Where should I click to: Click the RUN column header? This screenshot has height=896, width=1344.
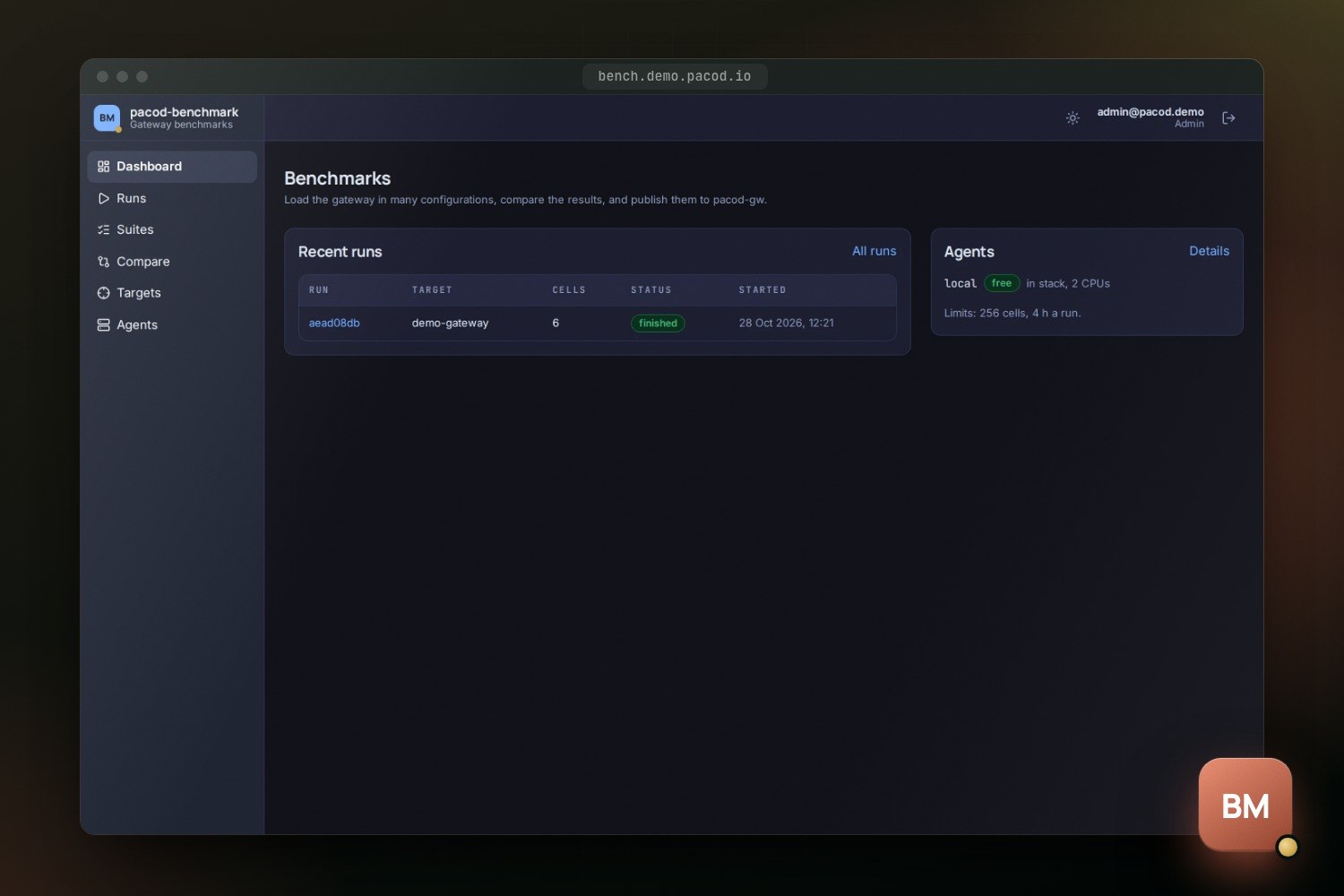click(x=319, y=290)
